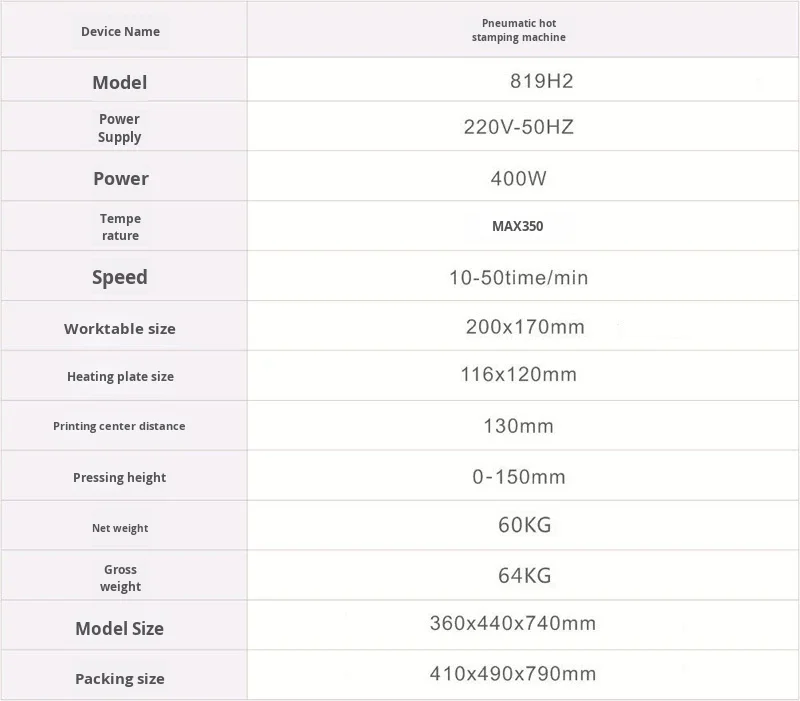Image resolution: width=800 pixels, height=701 pixels.
Task: Select the Gross weight label
Action: pyautogui.click(x=120, y=578)
